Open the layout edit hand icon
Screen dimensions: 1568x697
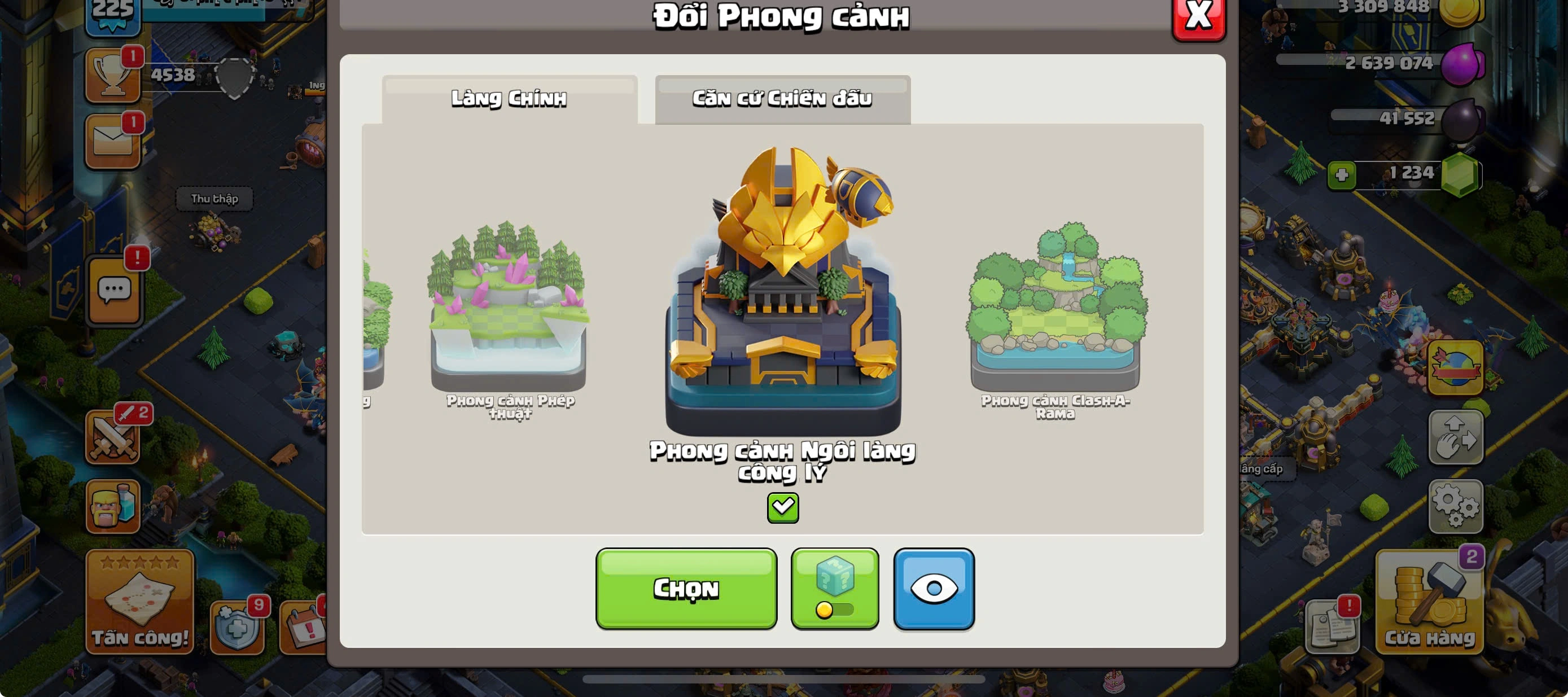pos(1455,437)
